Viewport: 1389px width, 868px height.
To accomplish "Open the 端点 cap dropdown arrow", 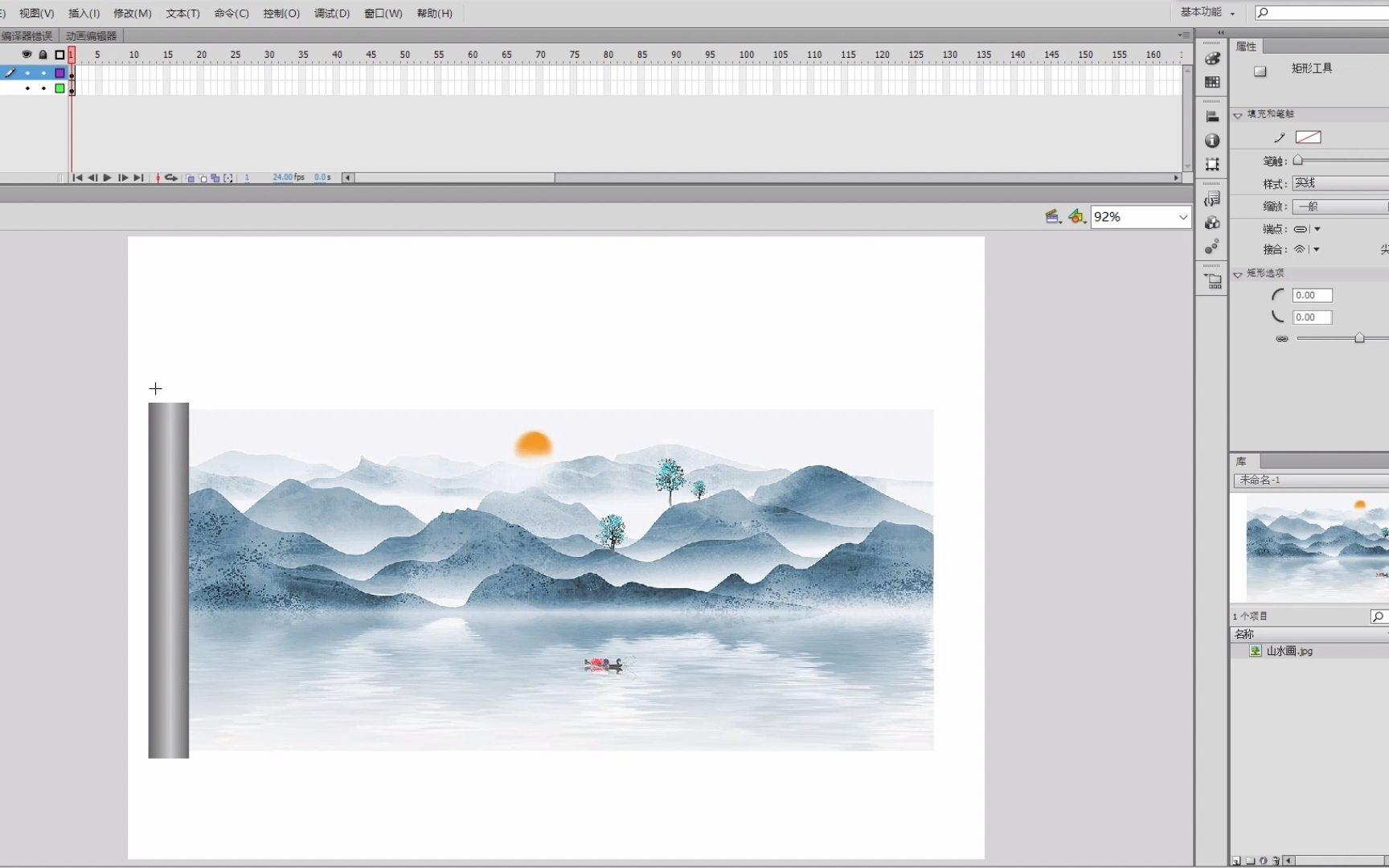I will (1317, 229).
